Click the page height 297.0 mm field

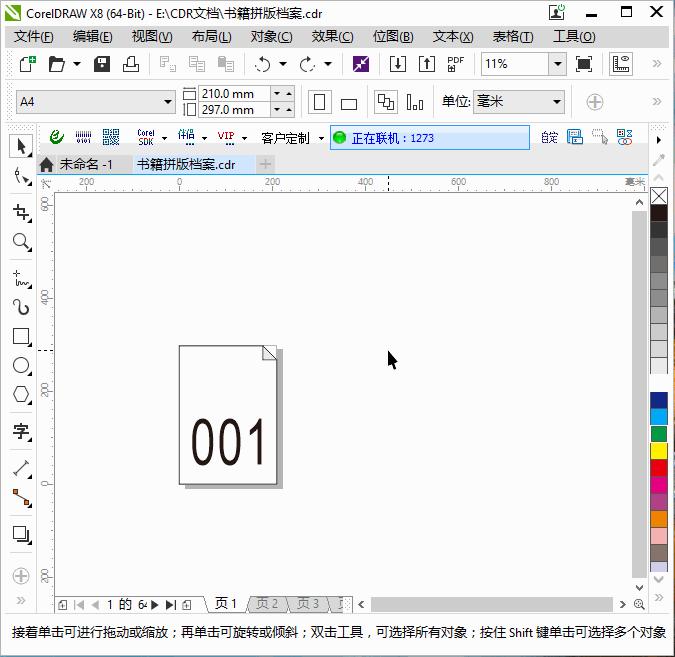pyautogui.click(x=234, y=110)
